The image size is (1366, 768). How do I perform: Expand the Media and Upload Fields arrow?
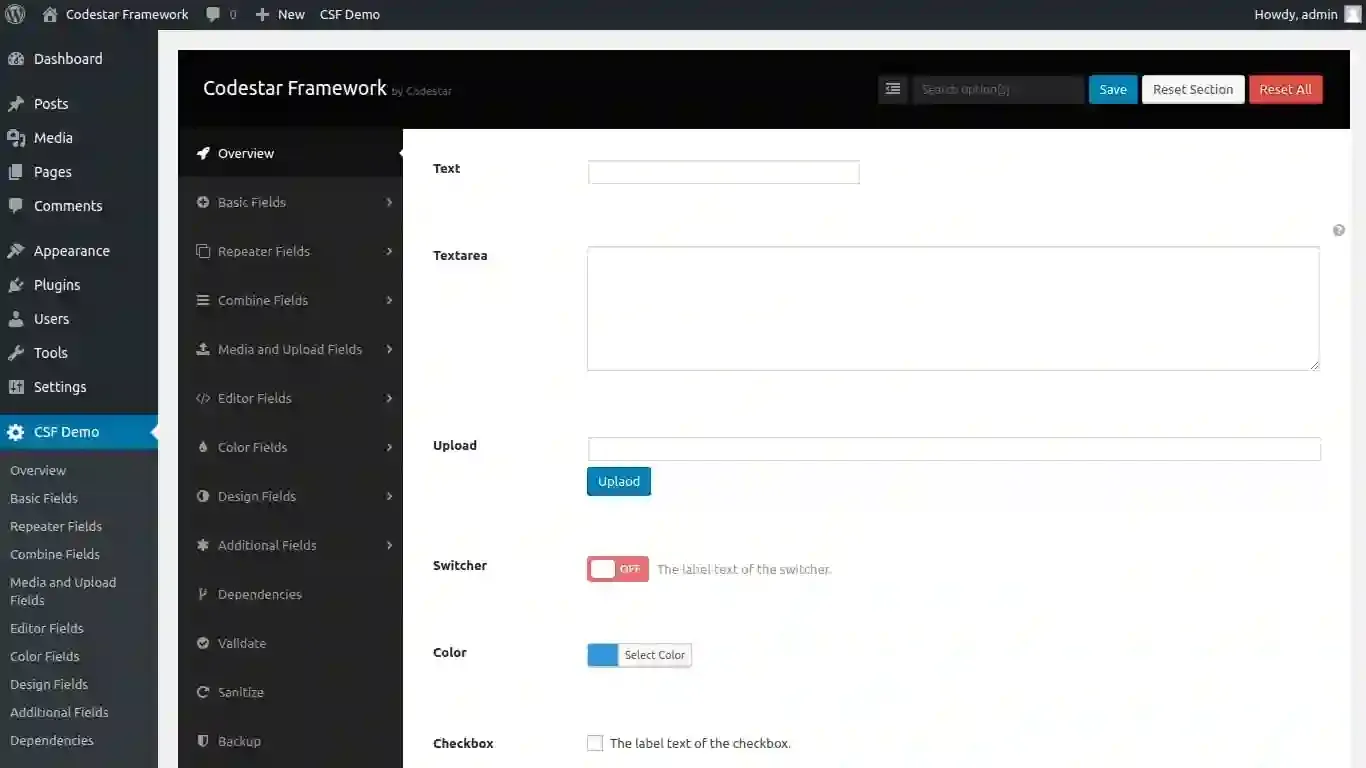click(389, 349)
